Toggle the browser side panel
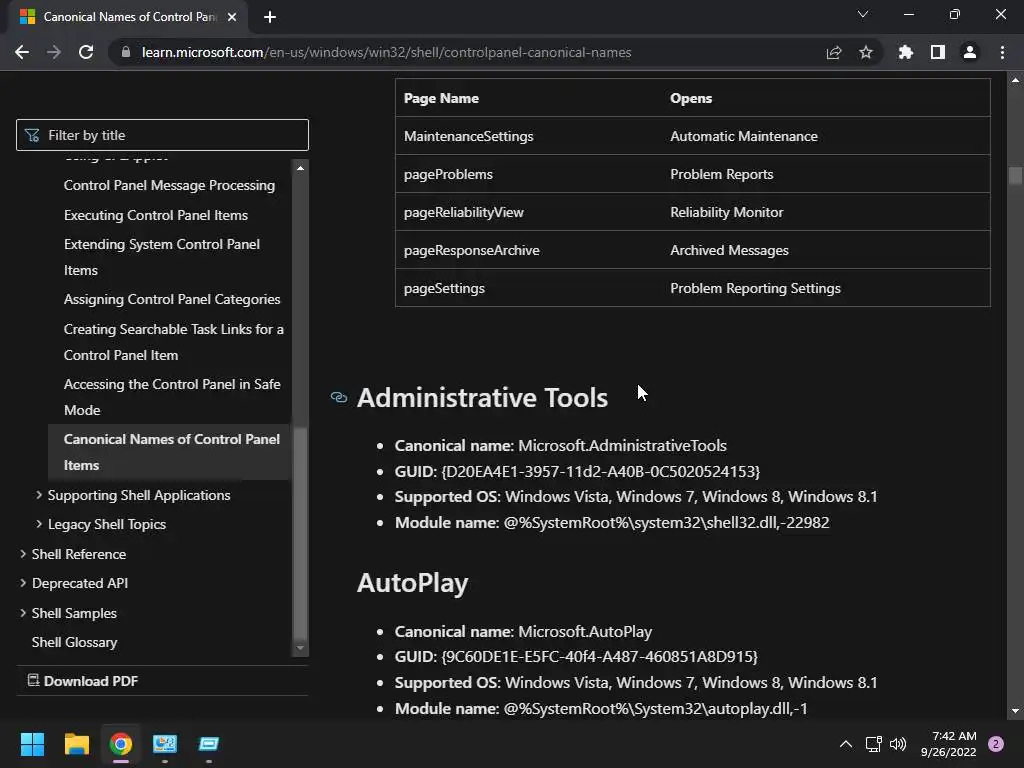This screenshot has height=768, width=1024. (x=938, y=52)
